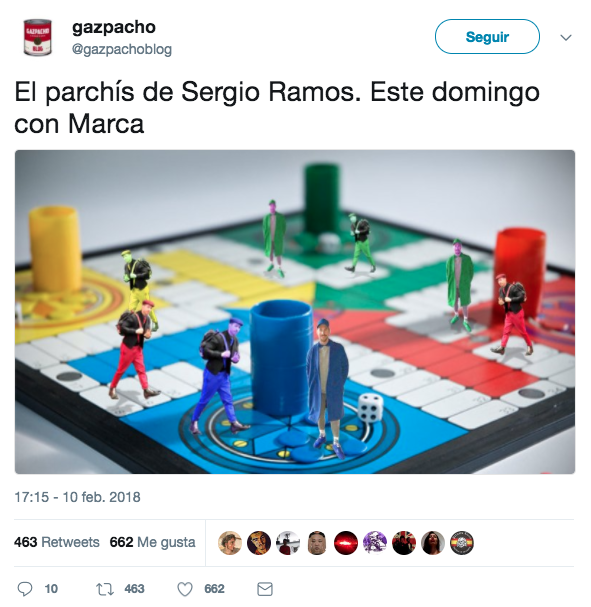Open the woman with dark hair avatar
The height and width of the screenshot is (607, 591).
[x=433, y=542]
